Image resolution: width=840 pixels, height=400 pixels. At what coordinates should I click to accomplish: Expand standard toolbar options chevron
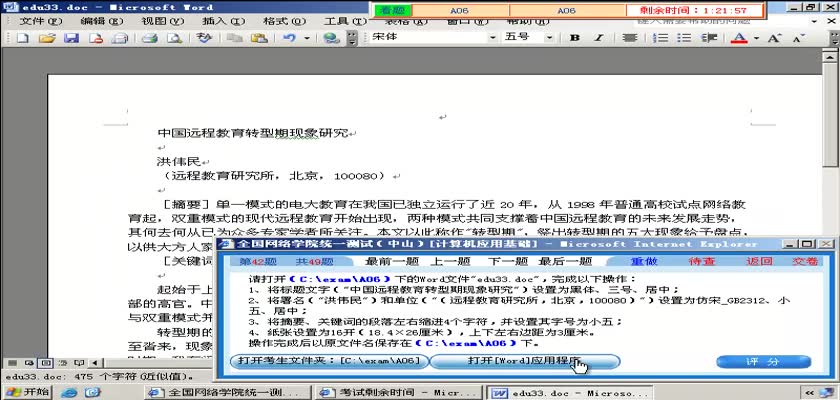[351, 38]
